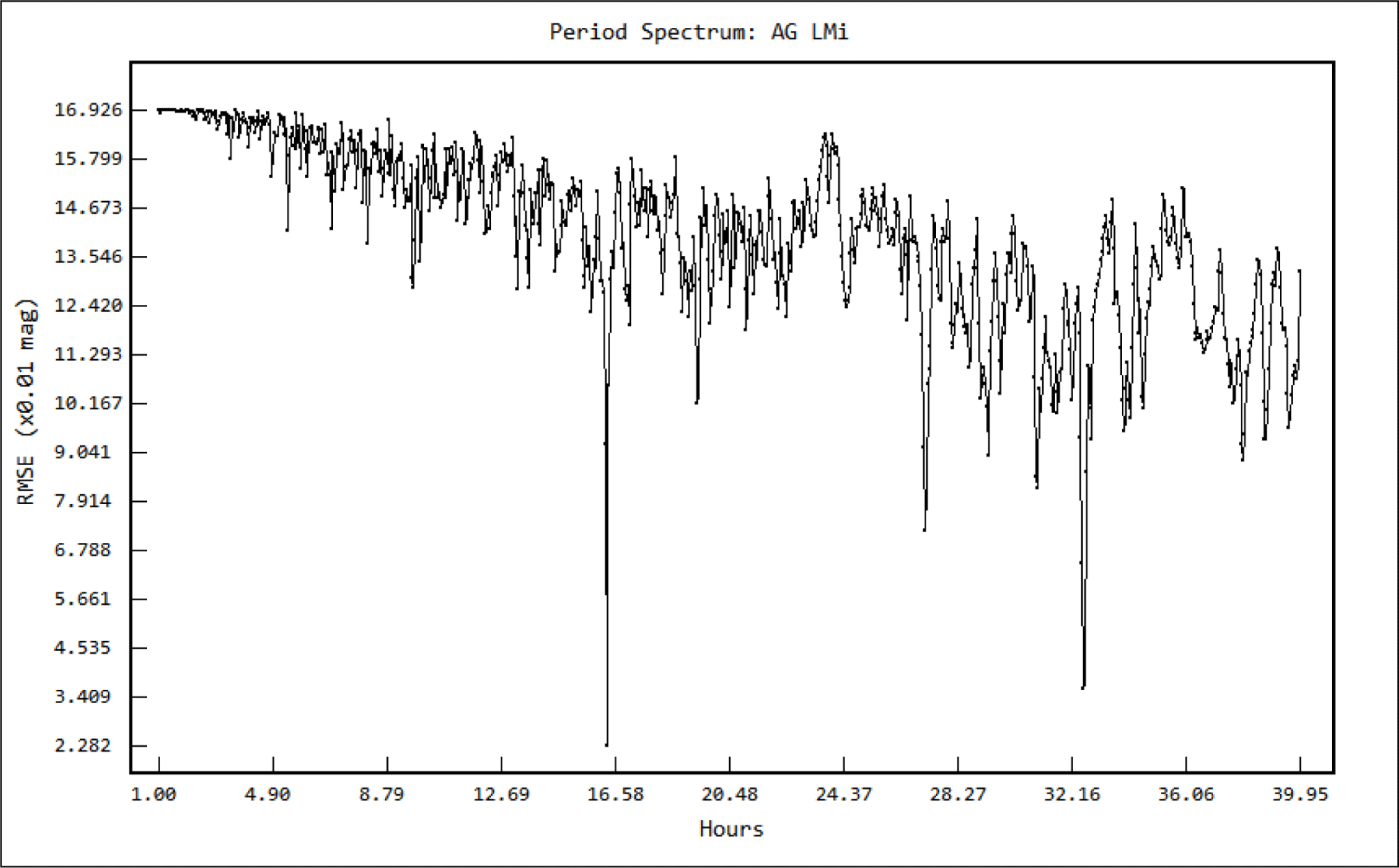The height and width of the screenshot is (868, 1399).
Task: Click the x-axis label 32.16
Action: click(1072, 794)
